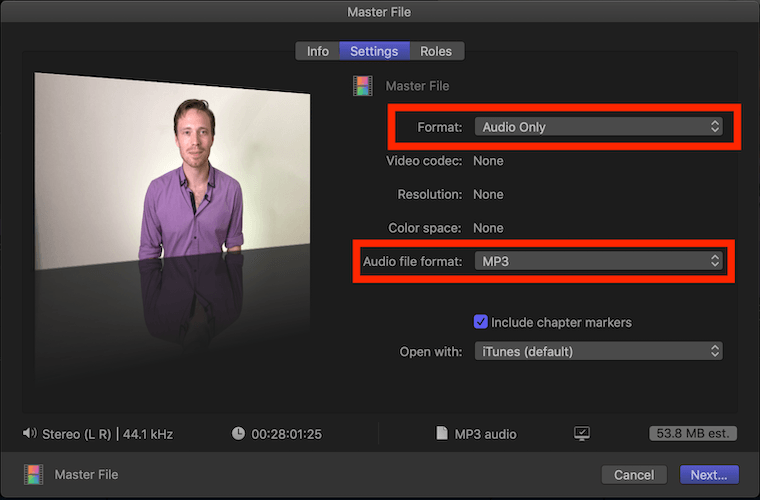Open the Audio file format dropdown showing MP3

click(x=599, y=261)
